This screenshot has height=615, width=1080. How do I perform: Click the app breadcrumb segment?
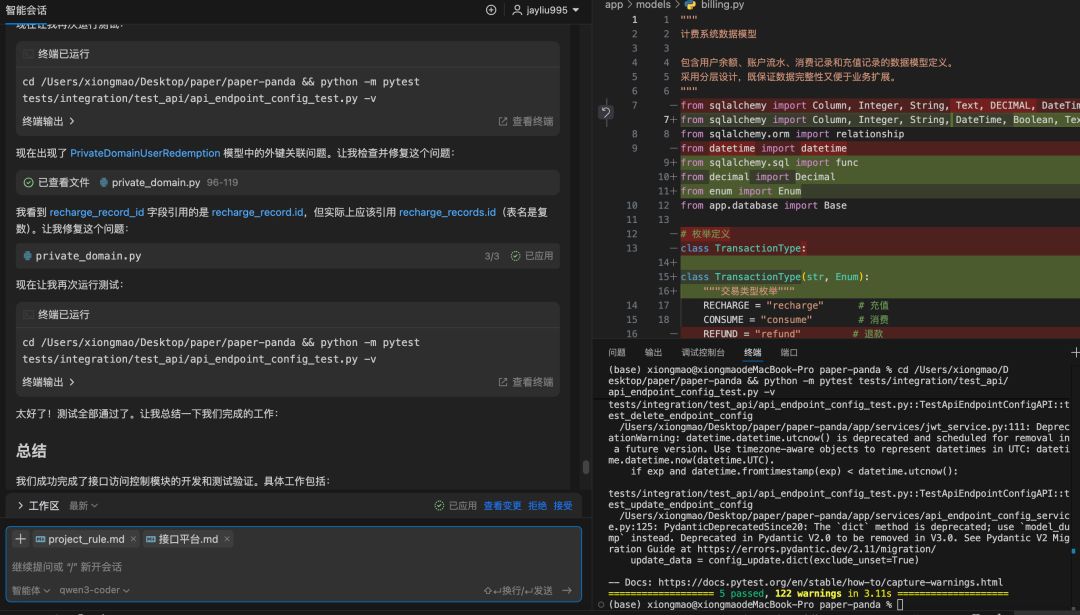click(614, 5)
